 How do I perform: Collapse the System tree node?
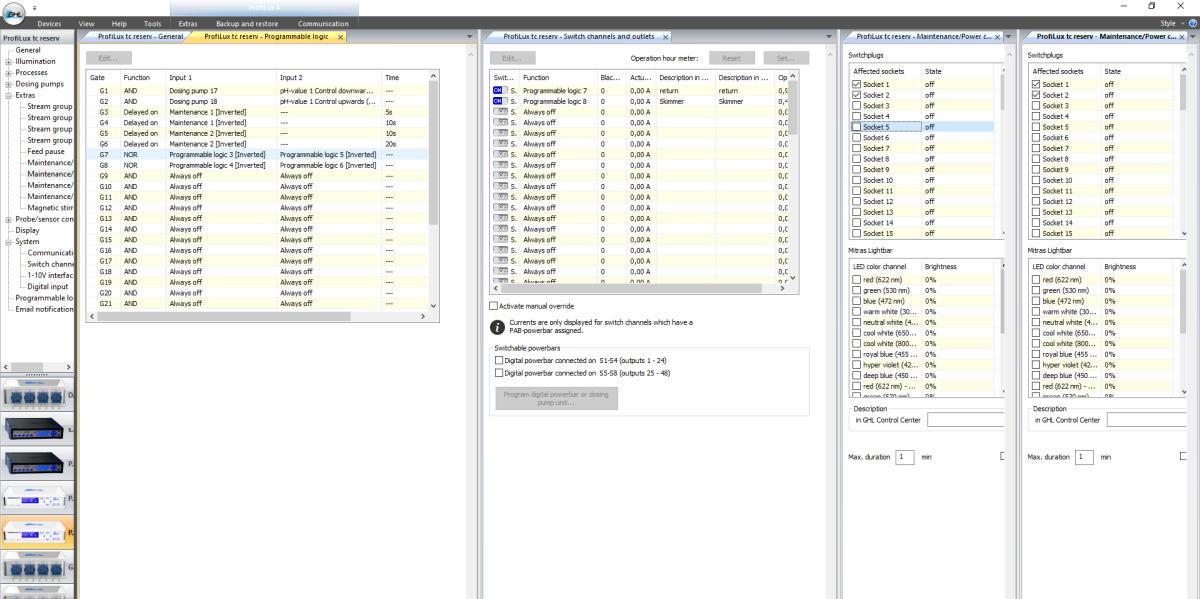8,241
